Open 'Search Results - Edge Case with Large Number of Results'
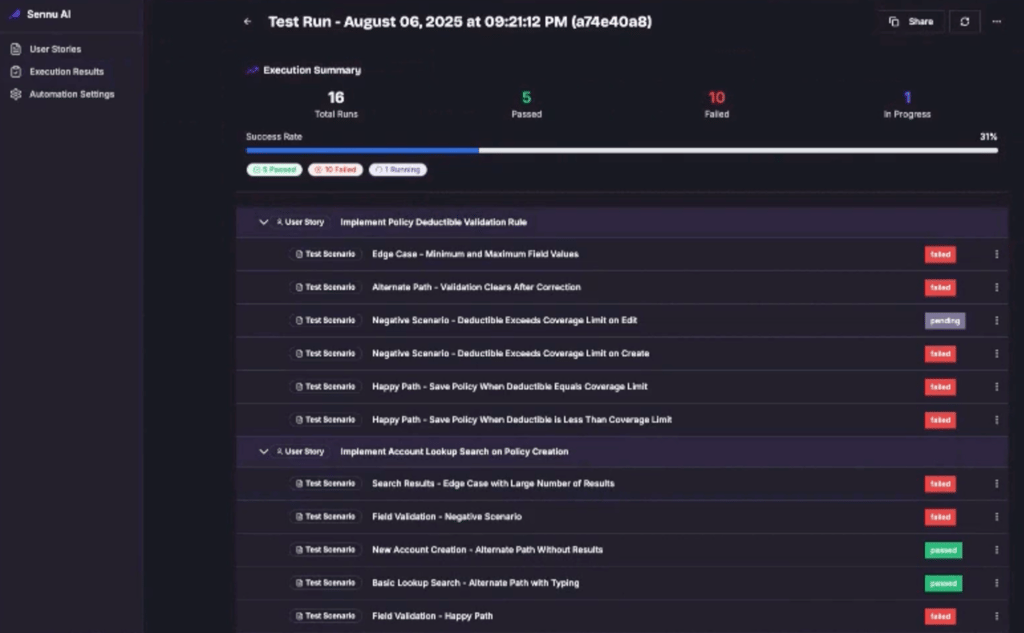 click(492, 484)
